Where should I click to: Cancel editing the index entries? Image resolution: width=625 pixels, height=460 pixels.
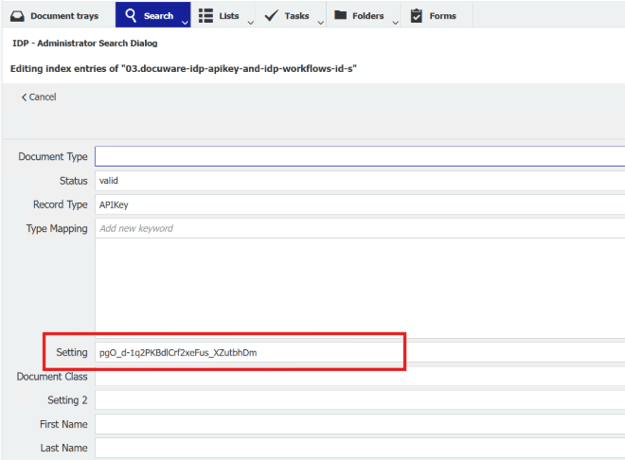(42, 97)
